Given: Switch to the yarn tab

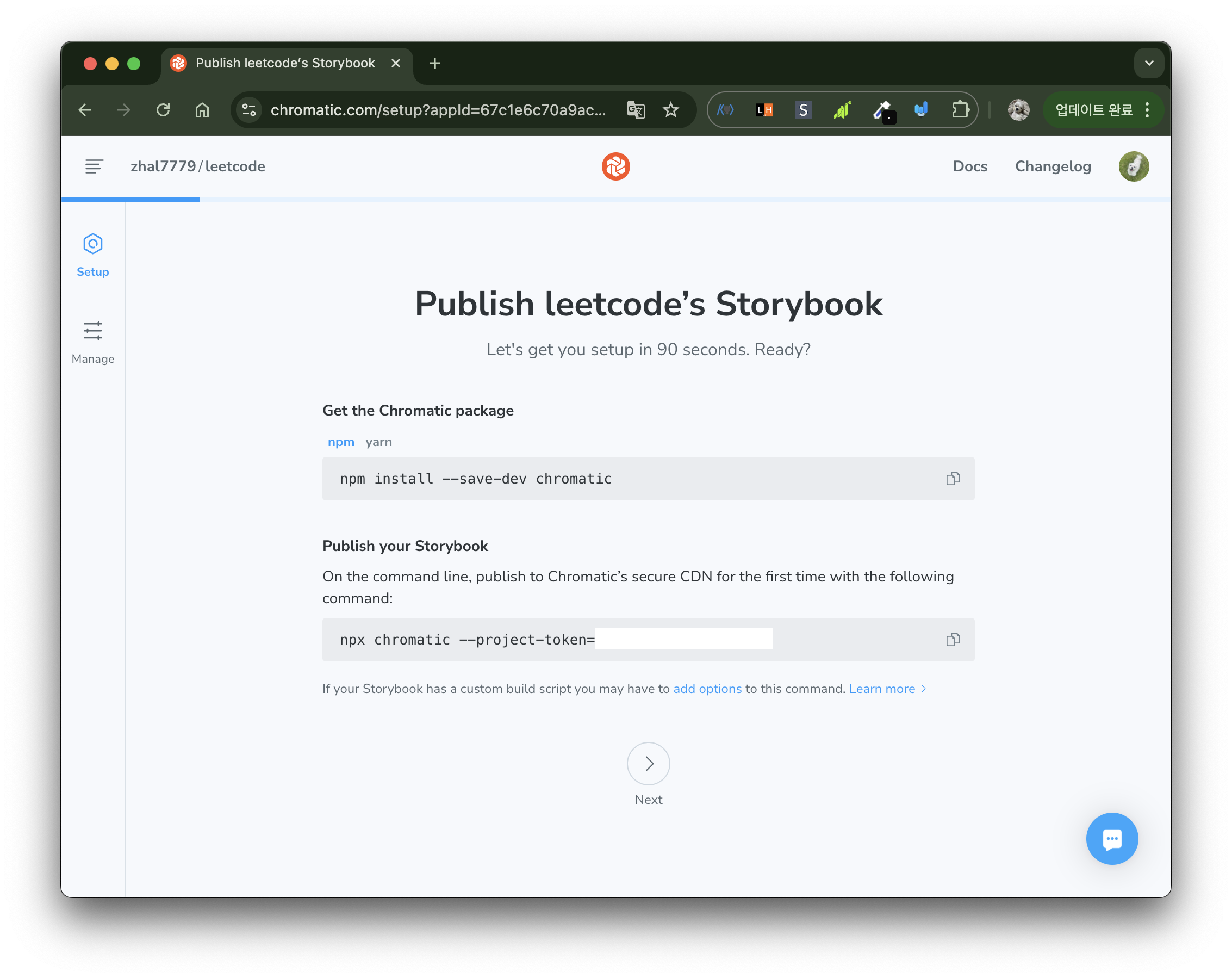Looking at the screenshot, I should pos(378,442).
